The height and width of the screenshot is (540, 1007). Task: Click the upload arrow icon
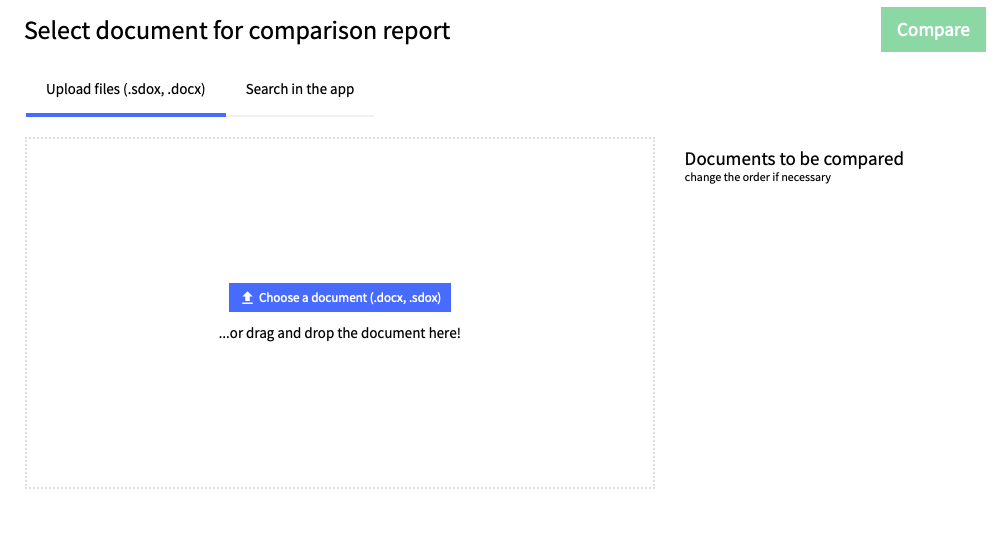247,298
